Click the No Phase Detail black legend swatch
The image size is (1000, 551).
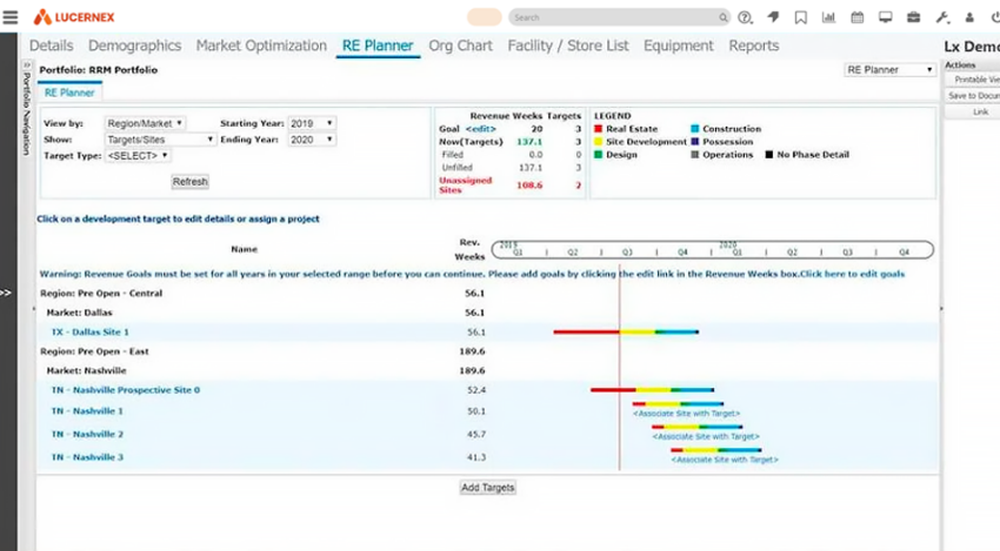pos(769,154)
